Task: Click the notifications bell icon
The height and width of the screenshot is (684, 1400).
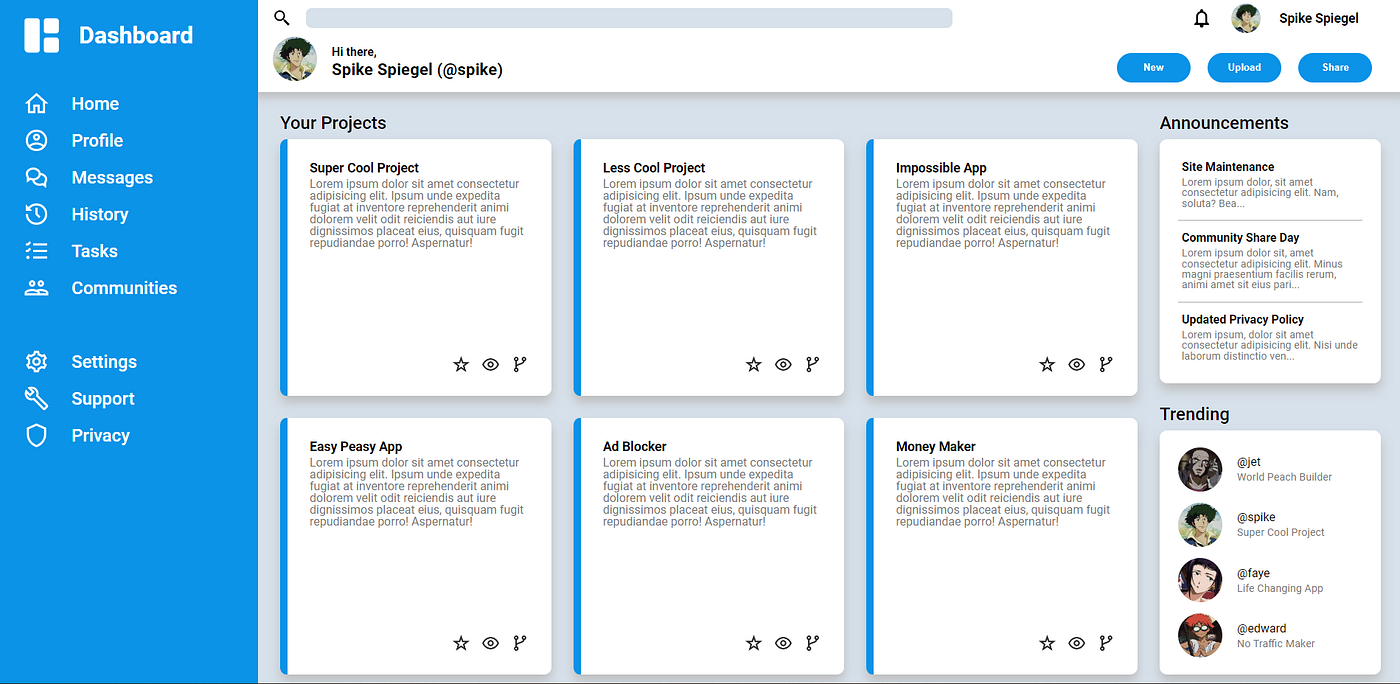Action: [1201, 17]
